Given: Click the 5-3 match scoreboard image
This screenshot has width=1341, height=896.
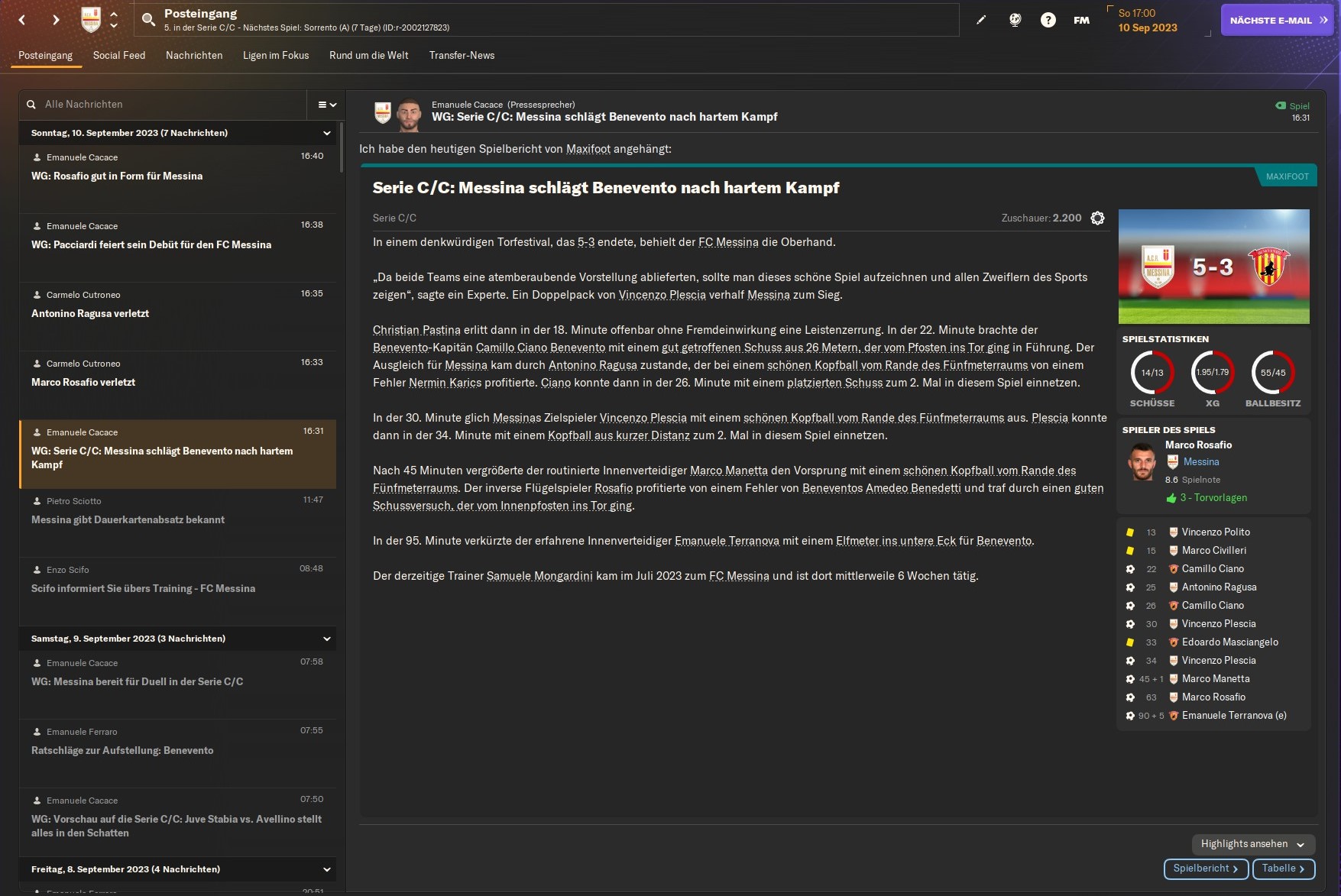Looking at the screenshot, I should click(x=1213, y=267).
